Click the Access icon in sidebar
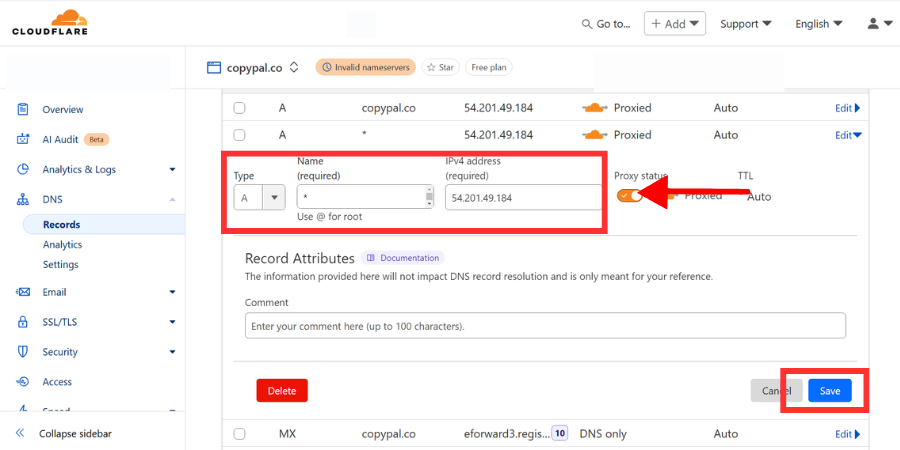This screenshot has height=450, width=900. click(23, 382)
